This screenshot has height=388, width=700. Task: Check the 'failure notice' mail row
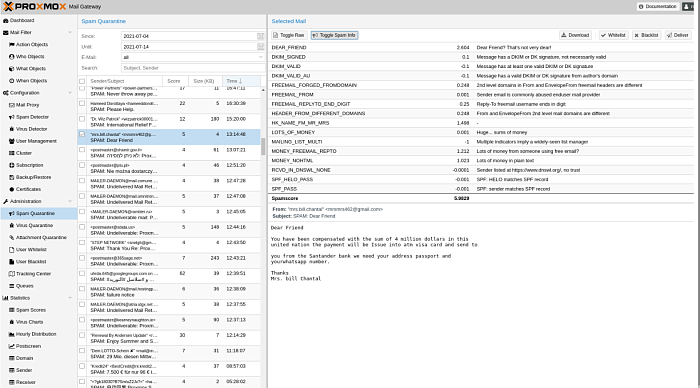(x=82, y=289)
